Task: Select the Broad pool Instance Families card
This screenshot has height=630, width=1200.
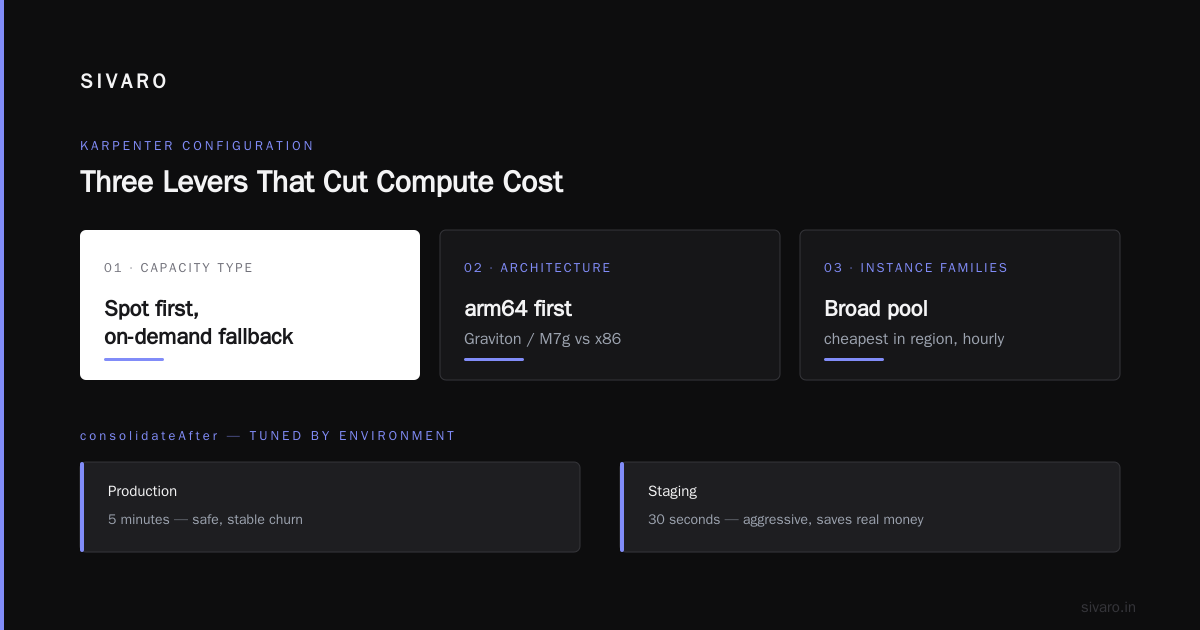Action: 960,305
